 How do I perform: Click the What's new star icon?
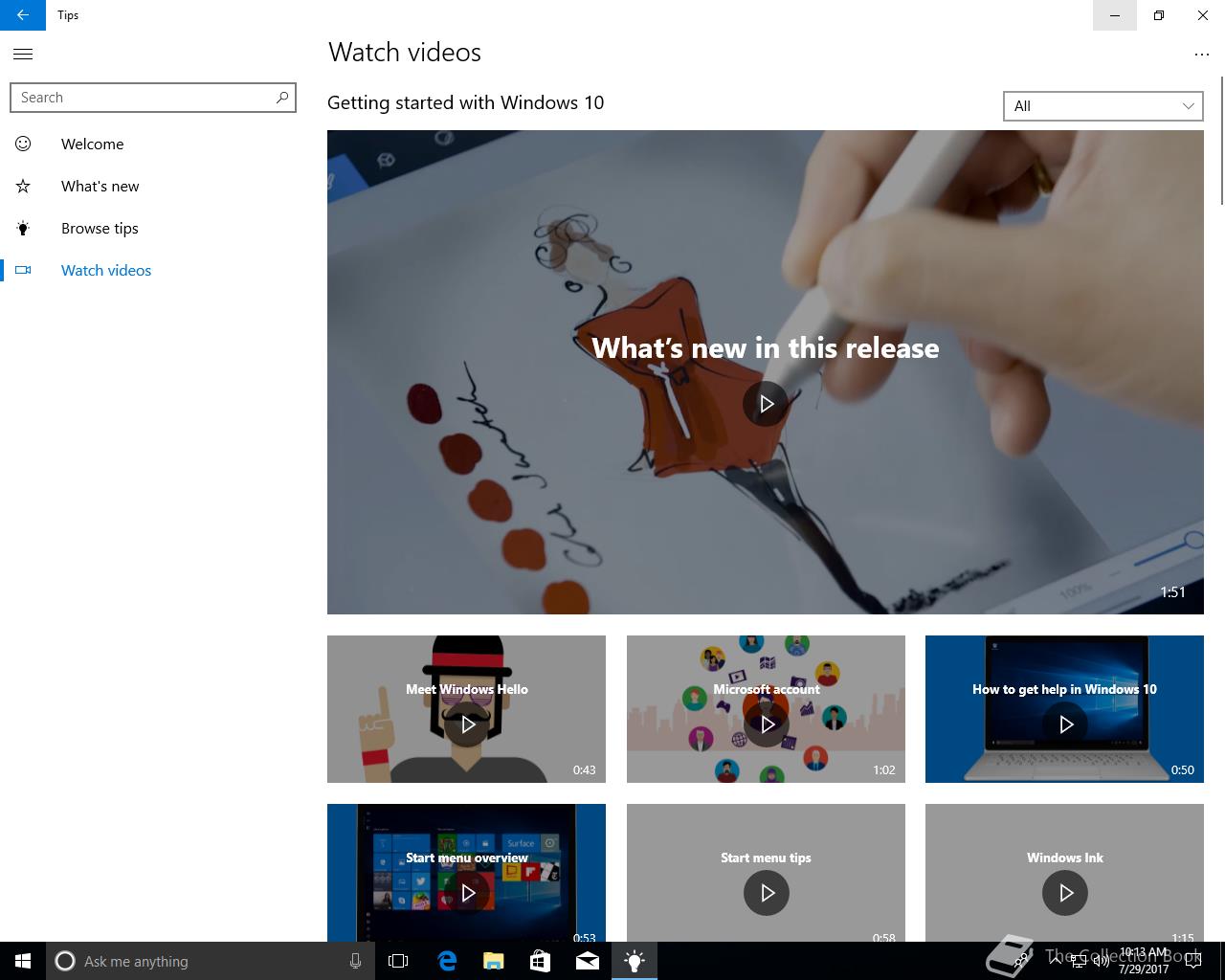(x=23, y=186)
